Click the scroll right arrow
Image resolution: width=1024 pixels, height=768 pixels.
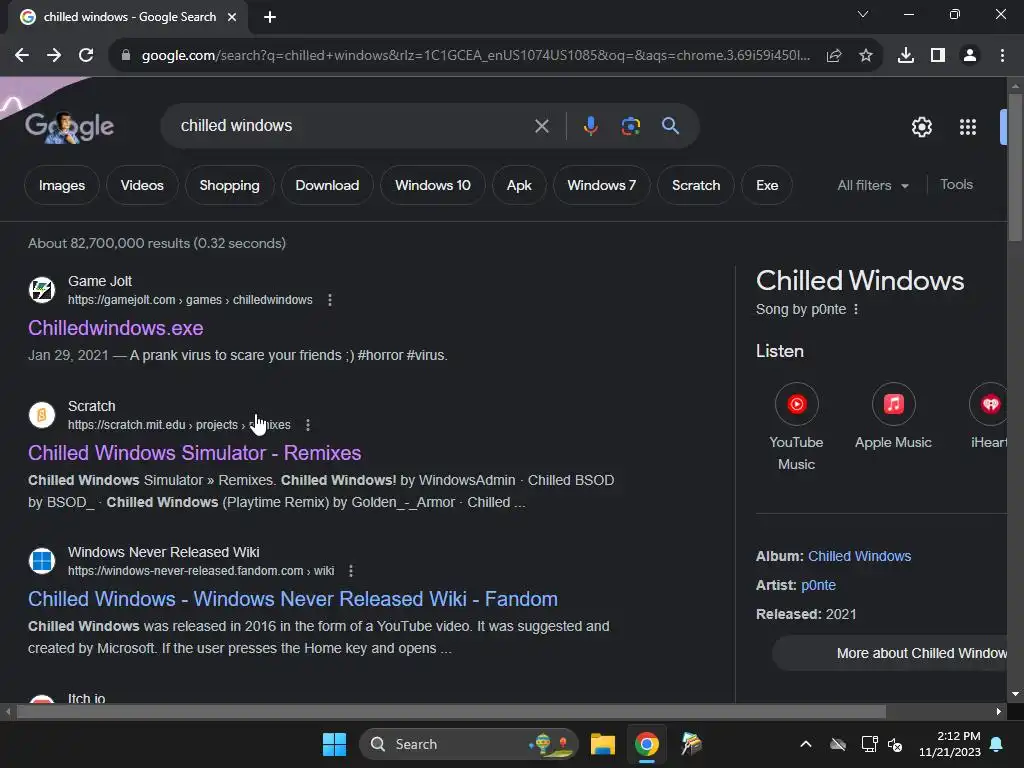point(999,712)
